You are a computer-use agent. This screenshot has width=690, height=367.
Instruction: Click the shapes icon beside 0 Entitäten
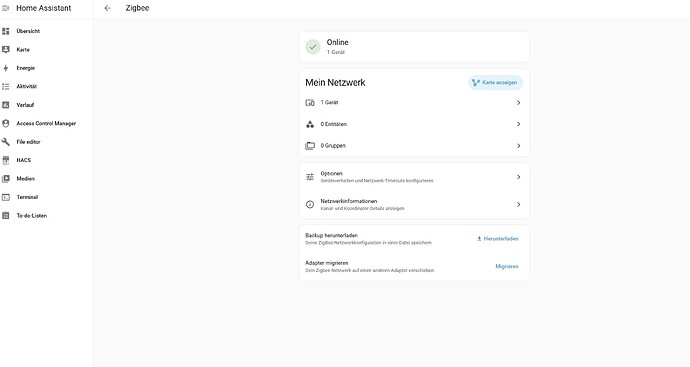[x=310, y=124]
